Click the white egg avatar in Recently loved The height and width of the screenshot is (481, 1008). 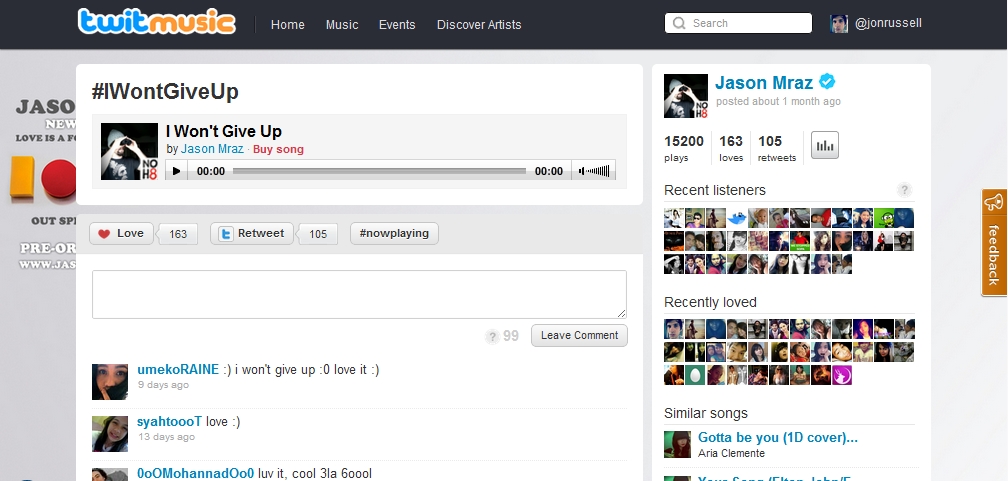click(695, 375)
